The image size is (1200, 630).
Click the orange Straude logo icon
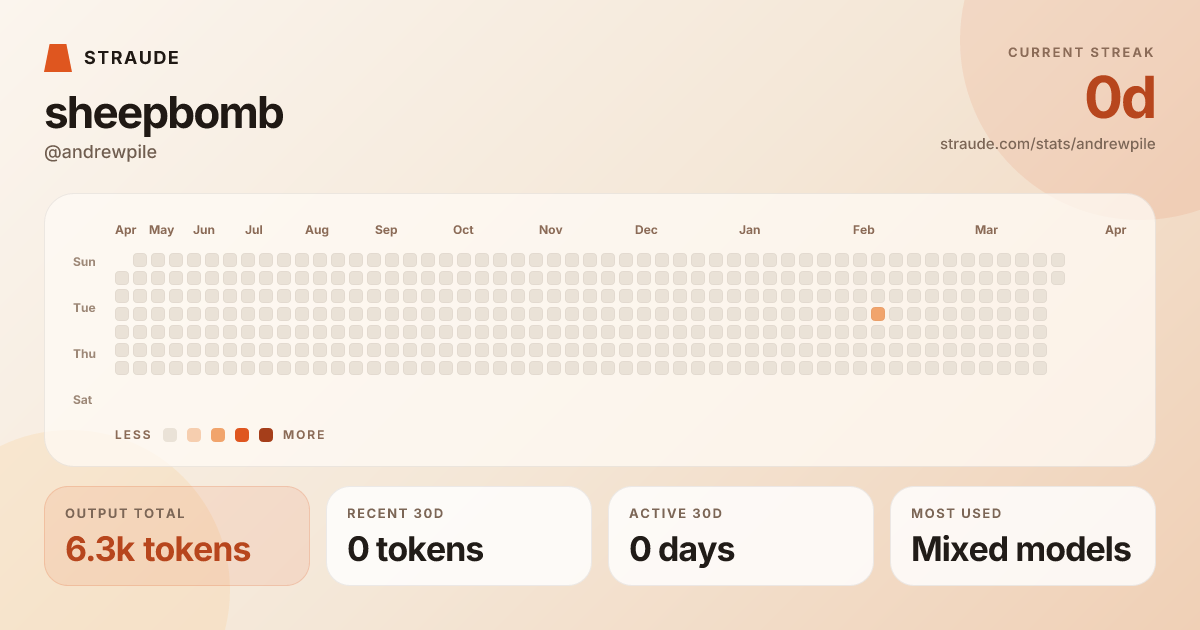[58, 58]
